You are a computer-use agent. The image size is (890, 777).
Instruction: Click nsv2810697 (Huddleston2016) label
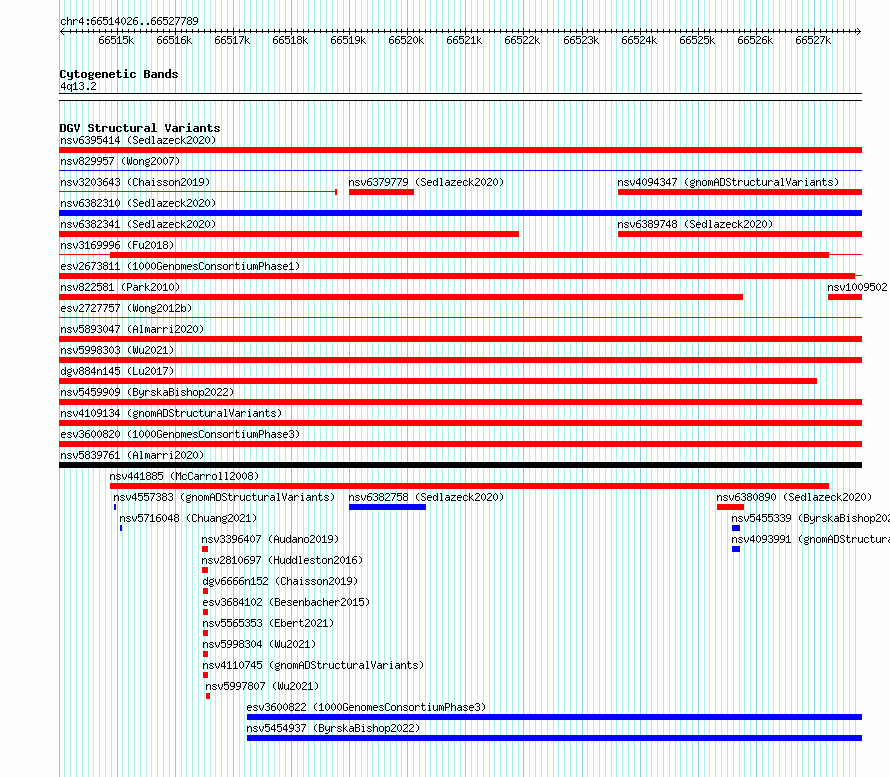click(x=282, y=560)
